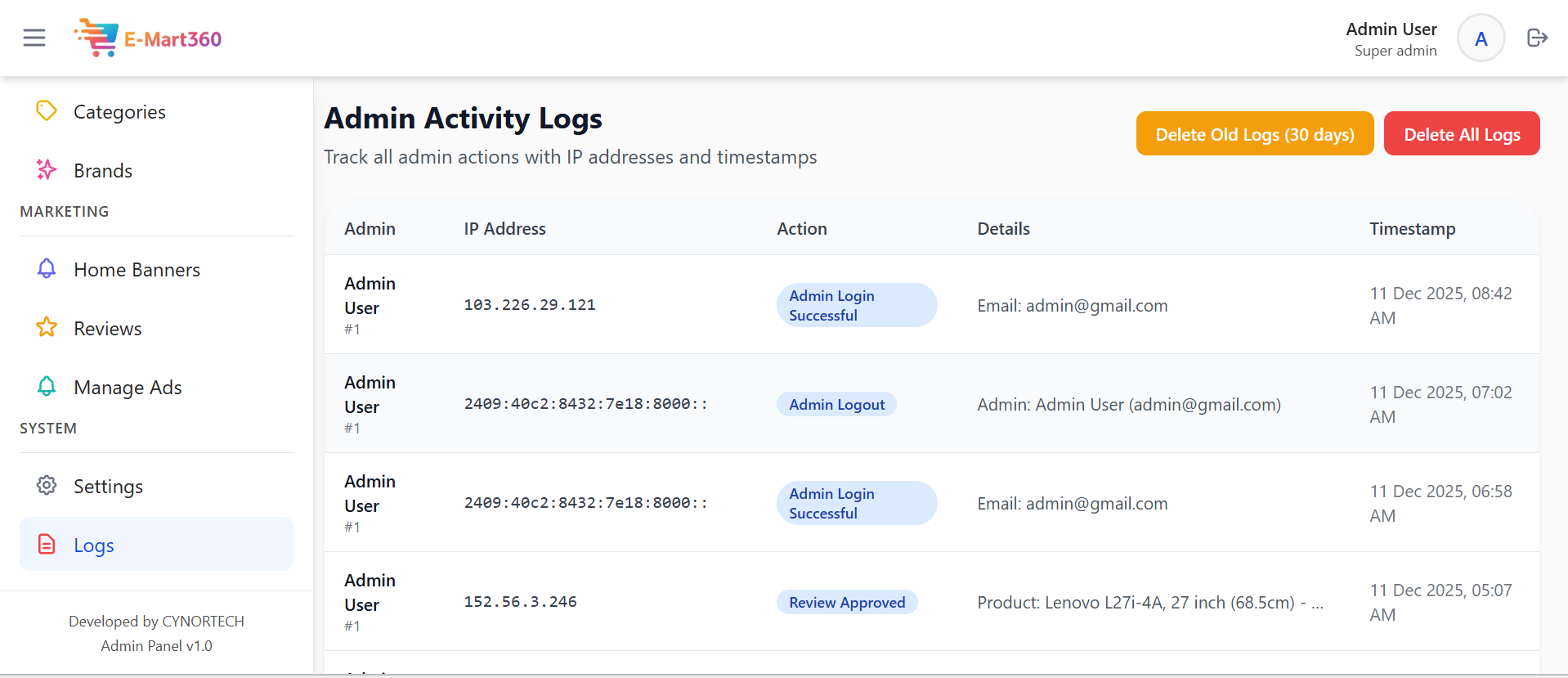Screen dimensions: 1568x678
Task: Go to Settings menu item
Action: tap(108, 487)
